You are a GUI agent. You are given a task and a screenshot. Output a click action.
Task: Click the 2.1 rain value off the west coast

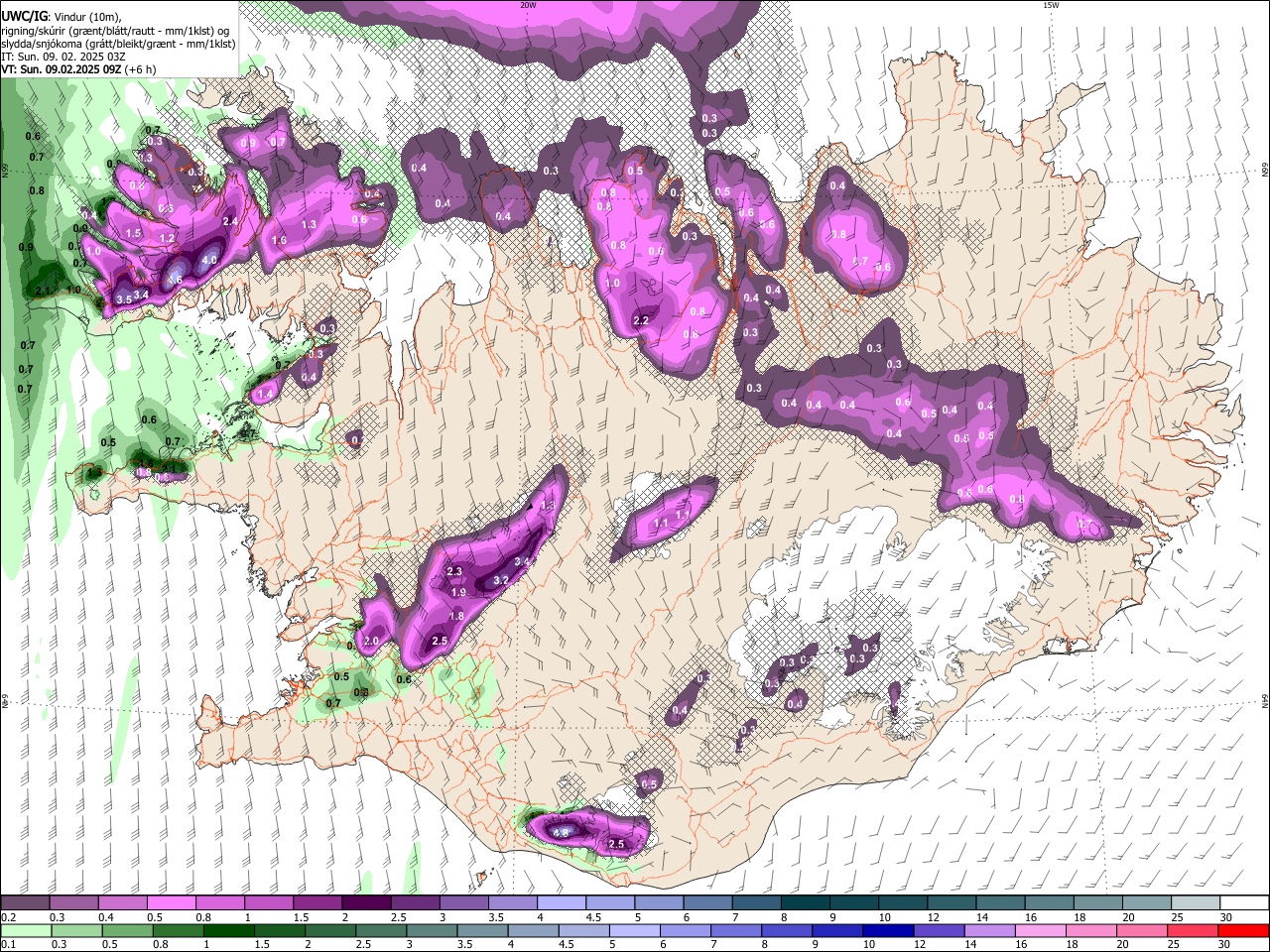(x=43, y=291)
